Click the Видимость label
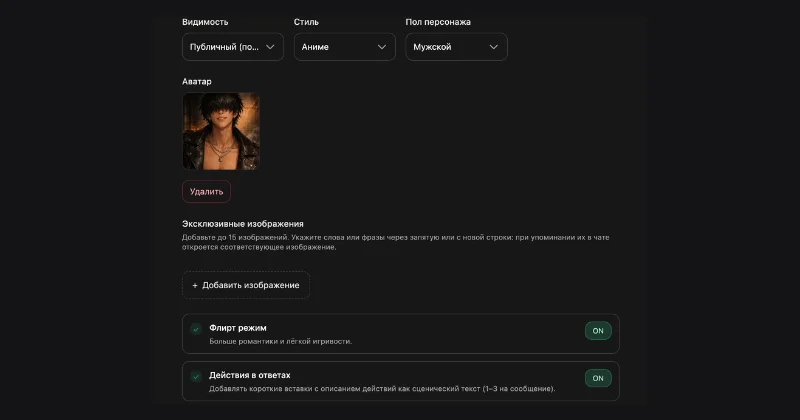 point(205,22)
